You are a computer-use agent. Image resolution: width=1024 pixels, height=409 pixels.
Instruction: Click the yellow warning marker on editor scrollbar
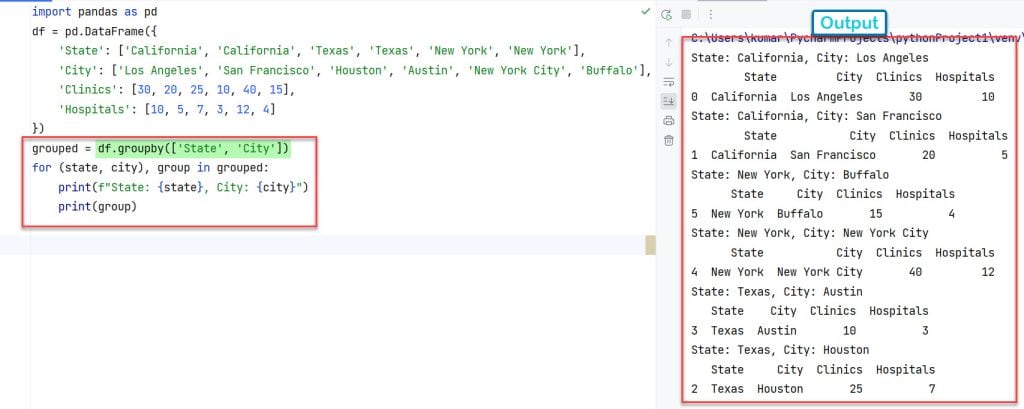coord(650,245)
